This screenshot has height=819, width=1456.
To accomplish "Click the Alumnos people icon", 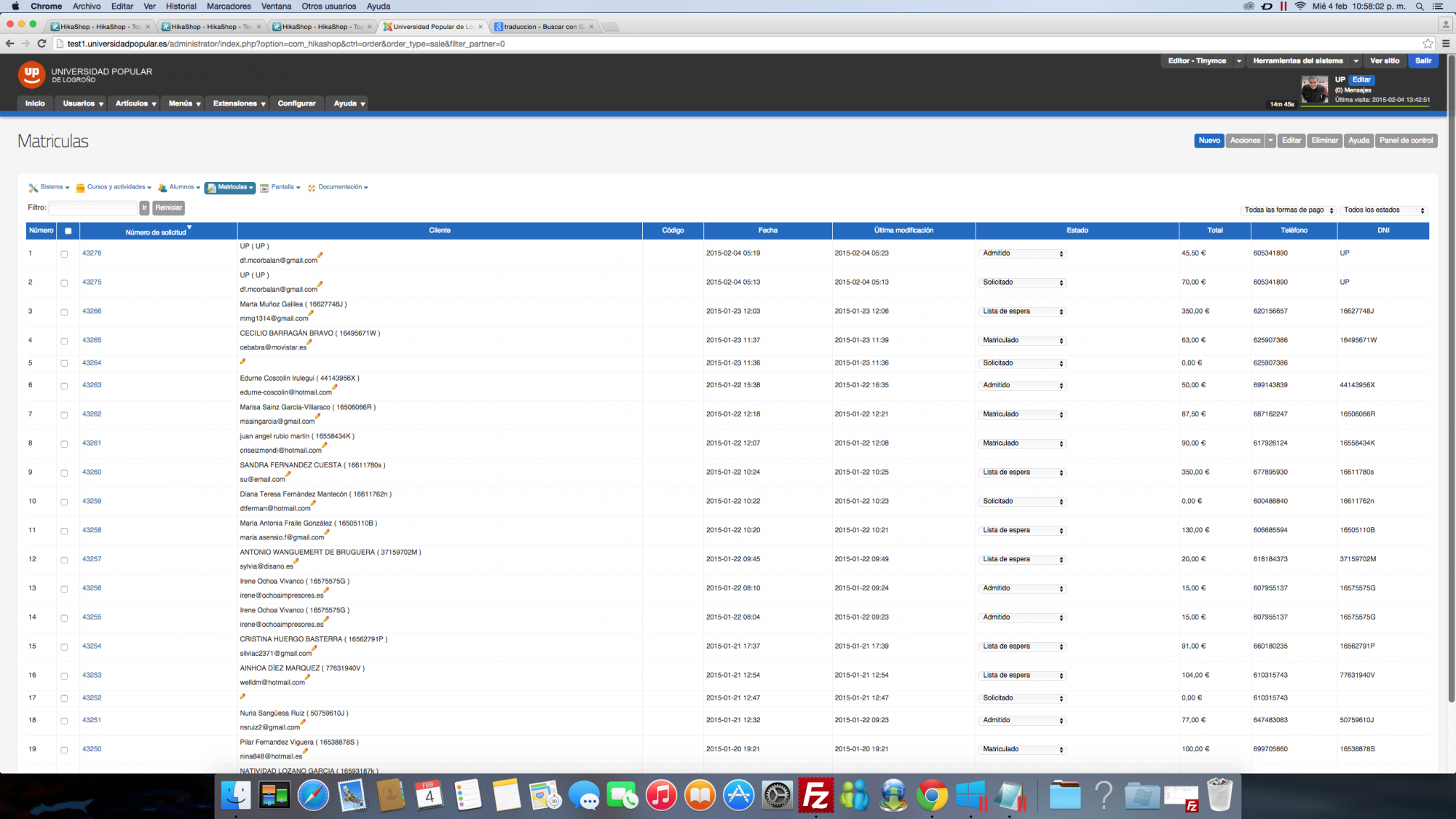I will (162, 188).
